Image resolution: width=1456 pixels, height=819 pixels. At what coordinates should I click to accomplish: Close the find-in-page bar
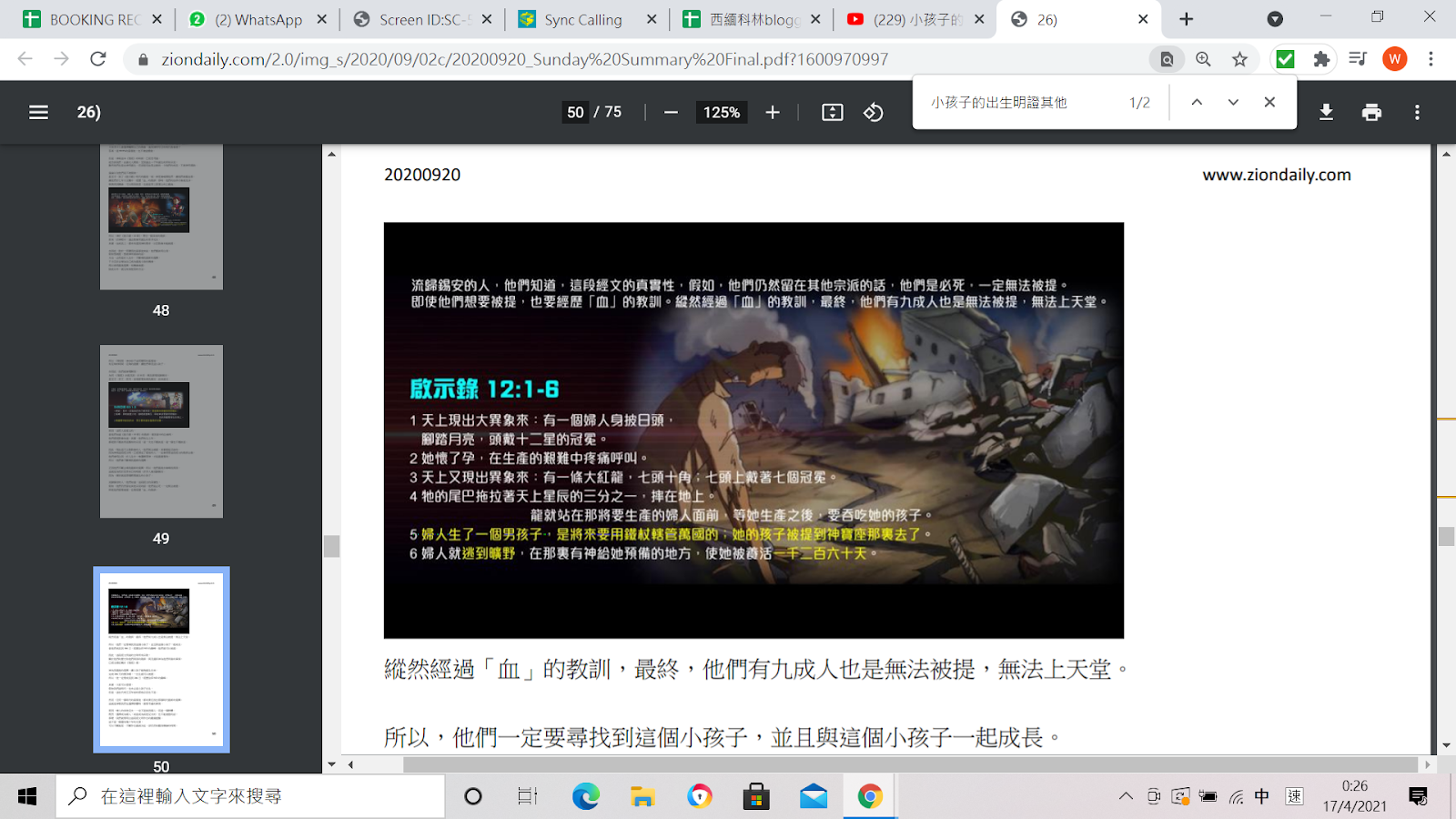click(1269, 102)
